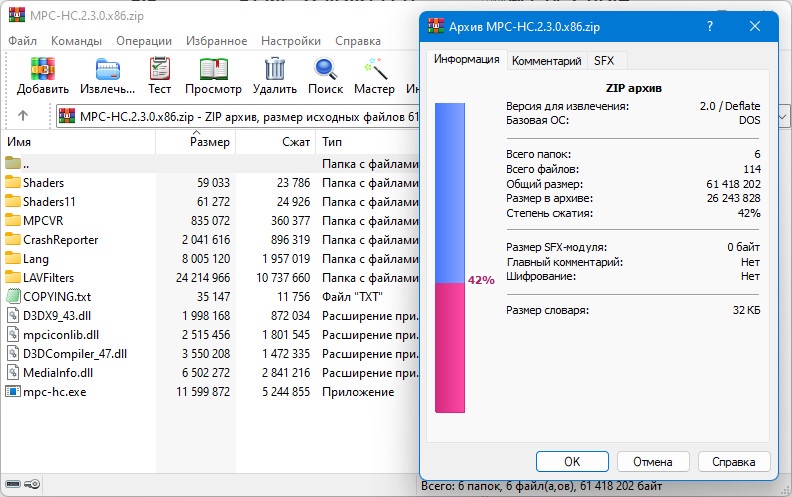The image size is (792, 497).
Task: Open the Справка menu
Action: coord(358,41)
